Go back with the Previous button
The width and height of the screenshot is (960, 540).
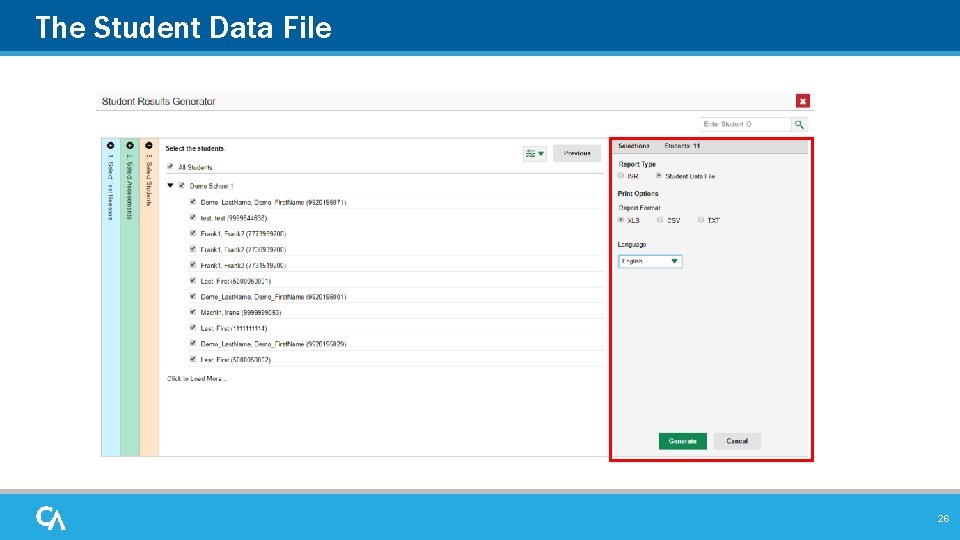point(577,154)
